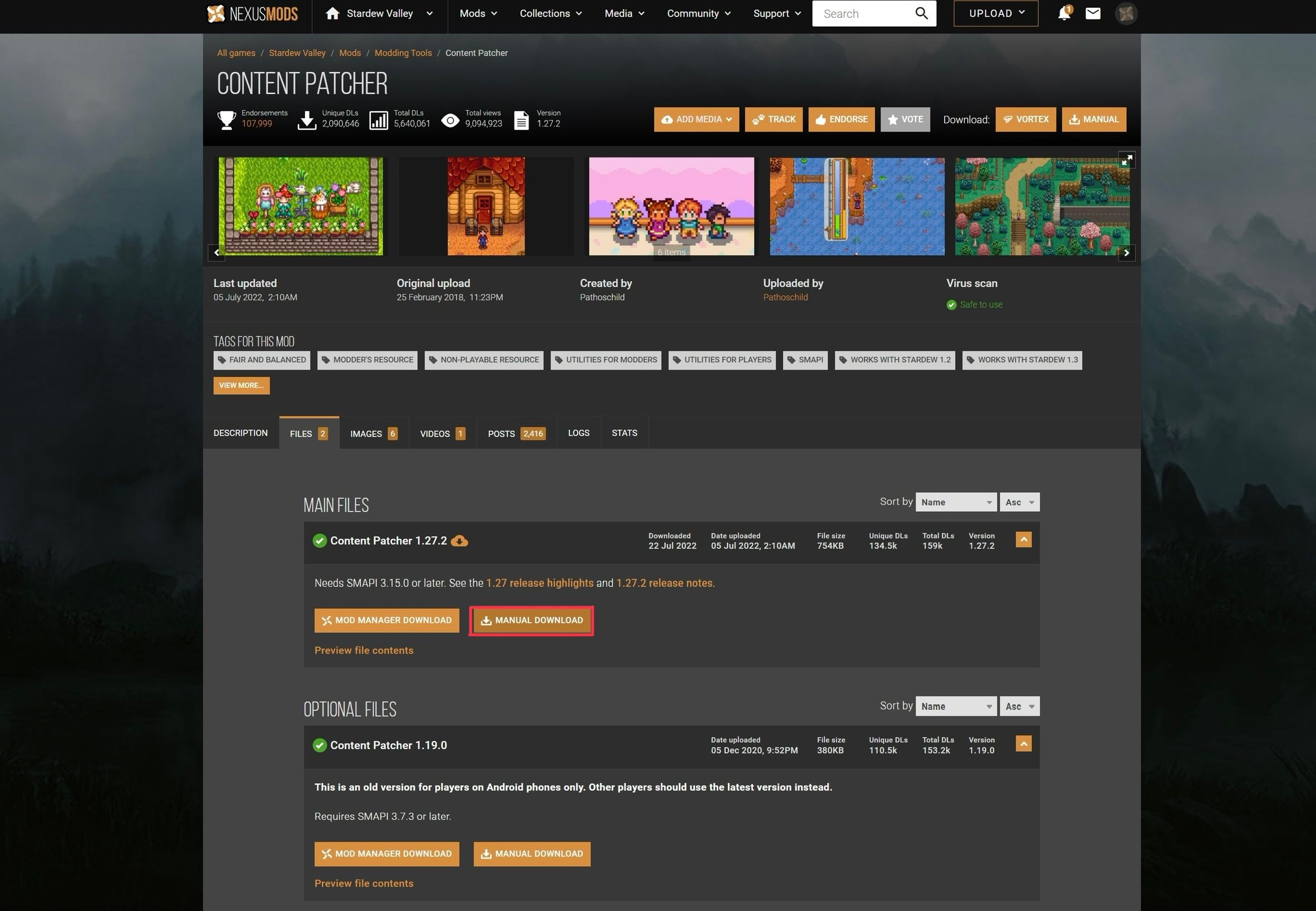Open the notifications bell
Viewport: 1316px width, 911px height.
[x=1063, y=13]
